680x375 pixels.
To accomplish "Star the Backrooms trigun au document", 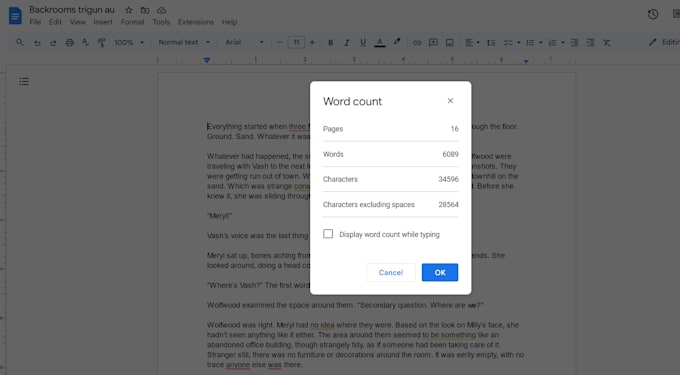I will coord(129,10).
